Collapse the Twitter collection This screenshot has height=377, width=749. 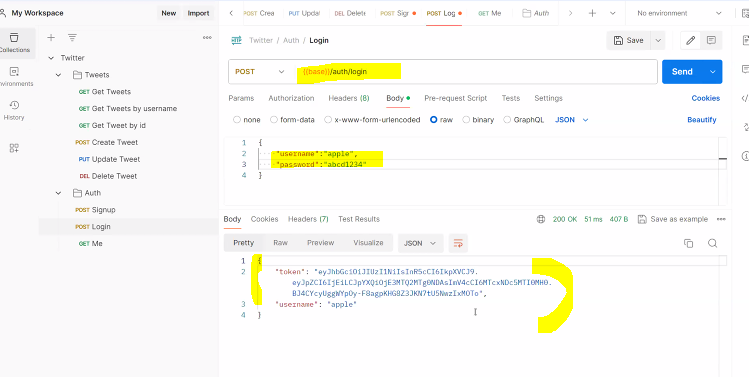pyautogui.click(x=51, y=58)
